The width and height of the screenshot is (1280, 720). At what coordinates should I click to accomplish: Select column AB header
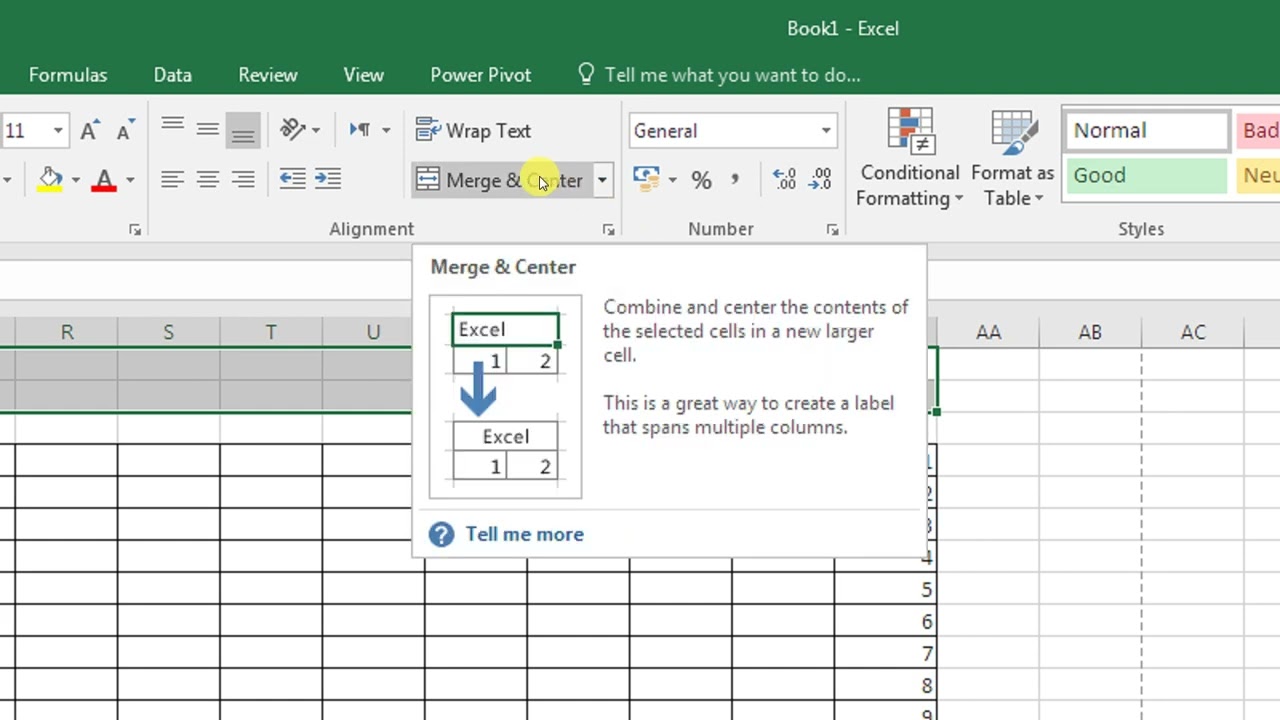(x=1091, y=332)
